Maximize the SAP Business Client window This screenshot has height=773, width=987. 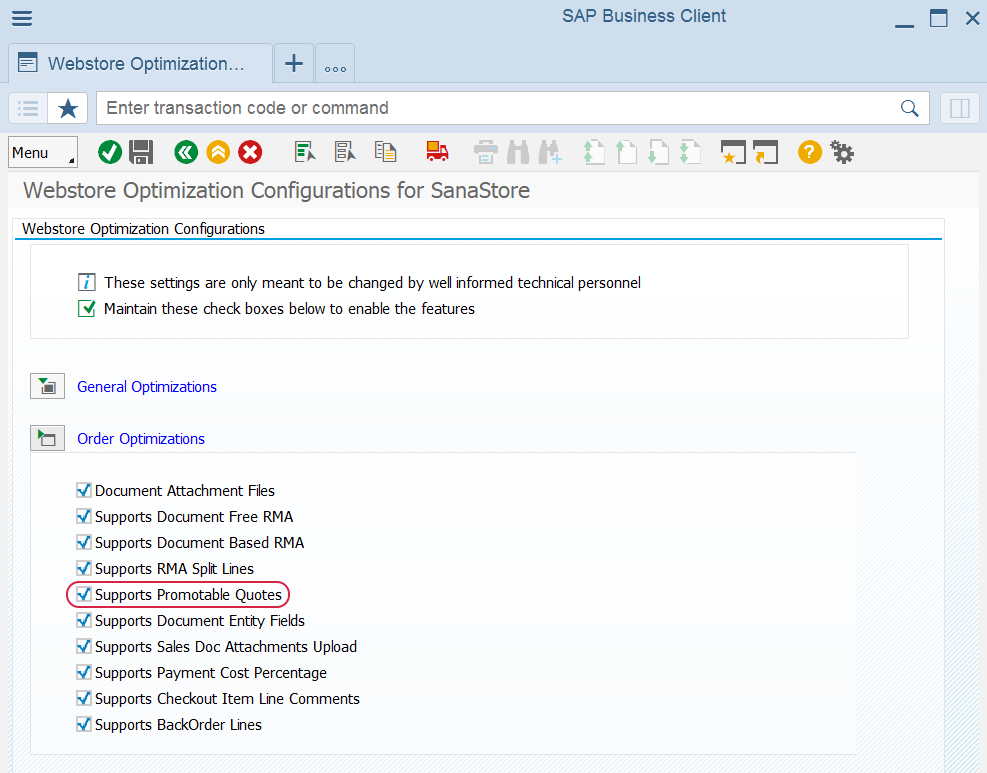tap(939, 18)
